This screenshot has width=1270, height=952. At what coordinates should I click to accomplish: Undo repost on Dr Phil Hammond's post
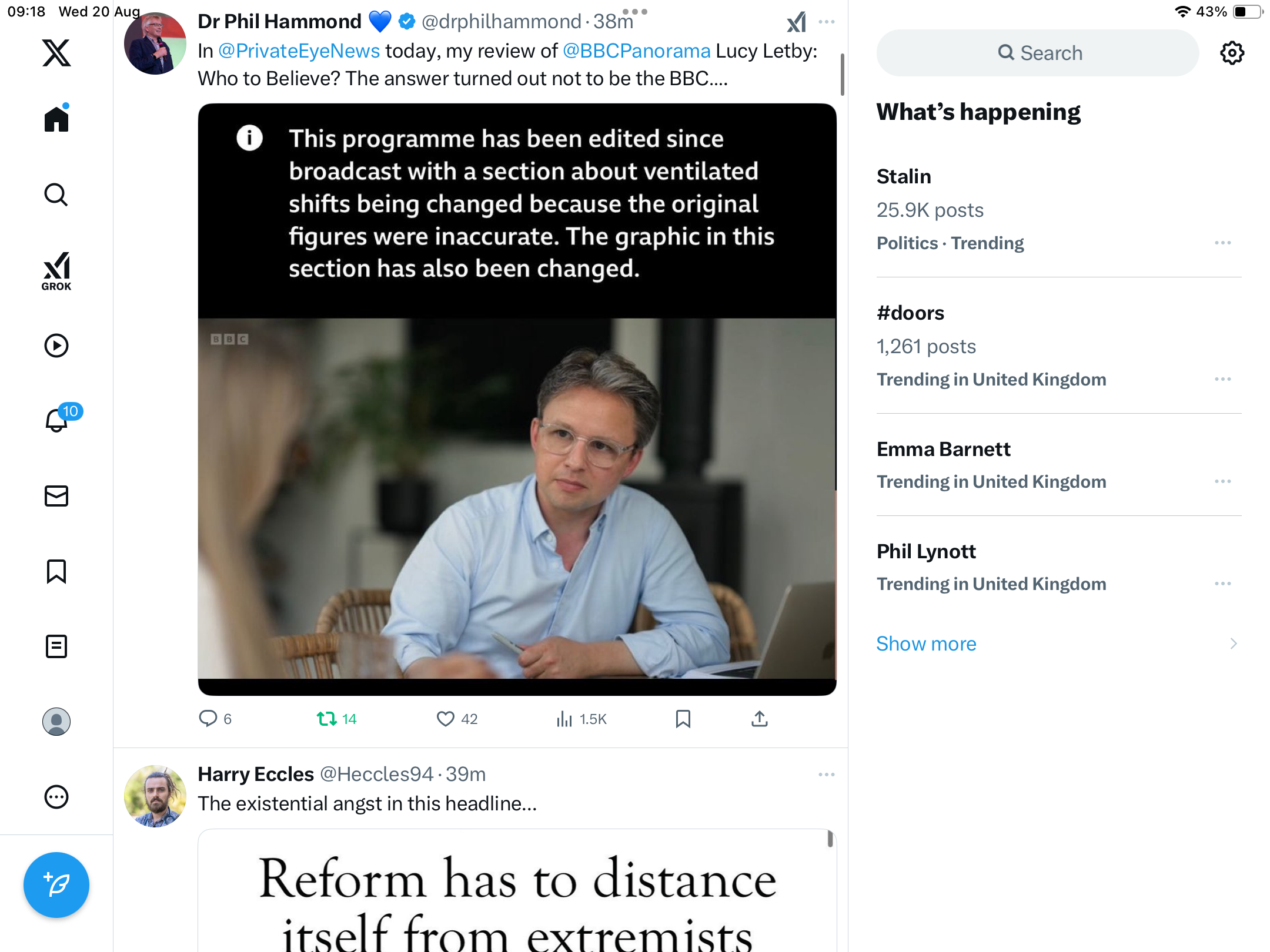click(x=327, y=719)
